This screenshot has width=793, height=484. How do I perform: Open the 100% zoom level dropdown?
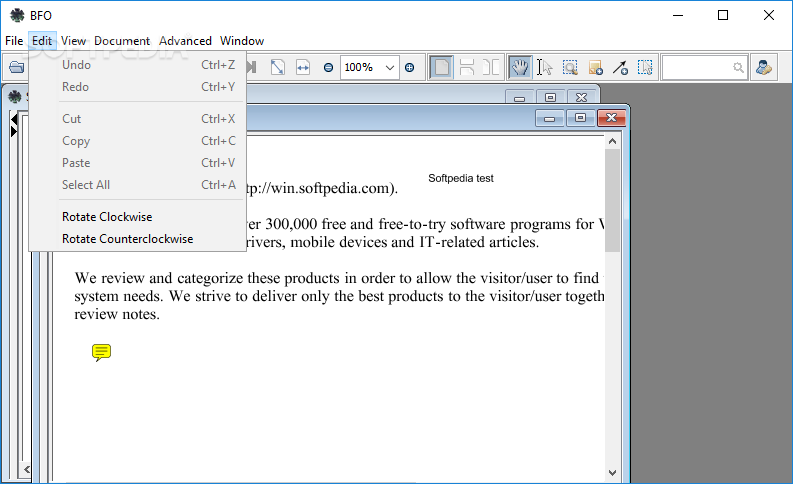pos(389,67)
